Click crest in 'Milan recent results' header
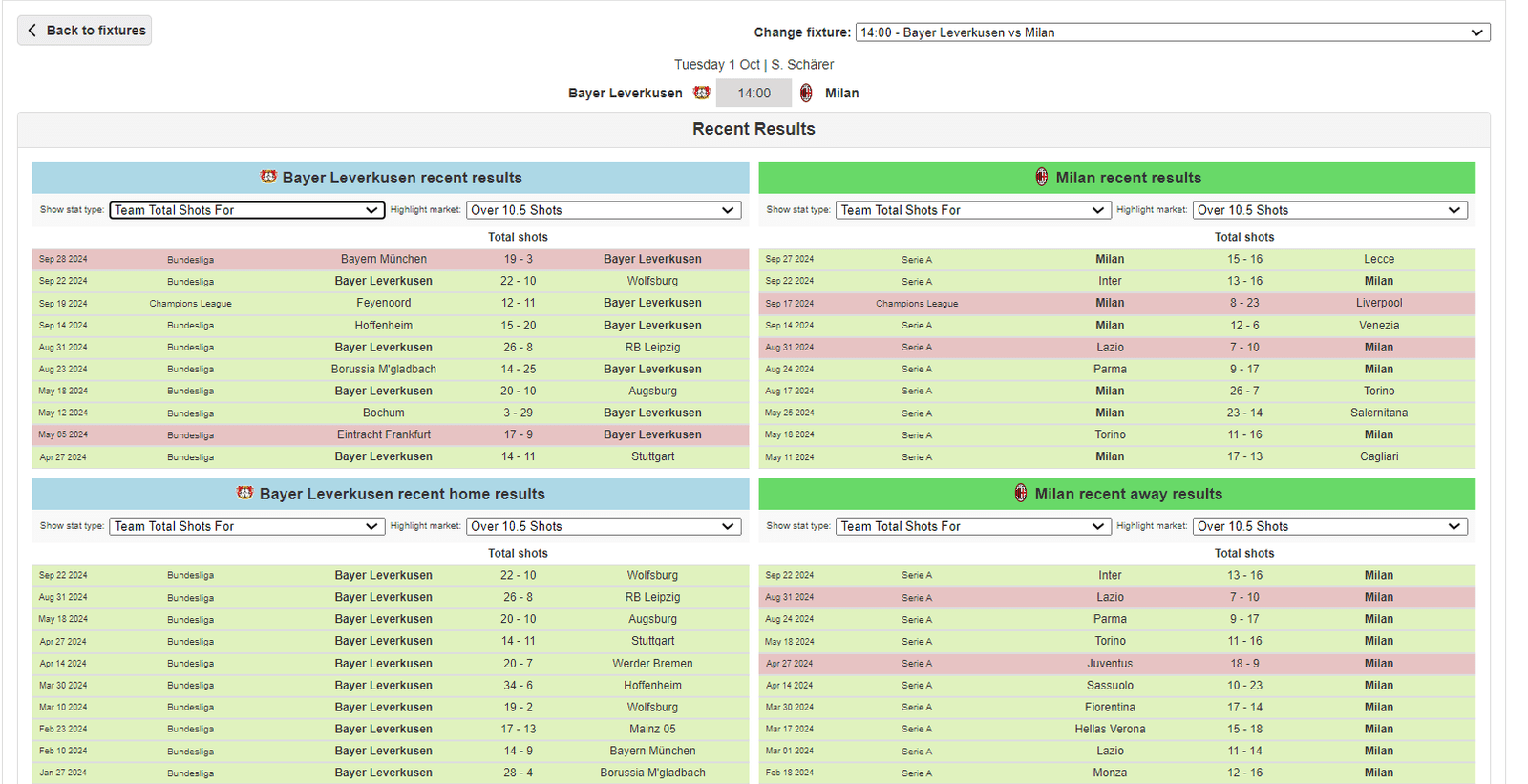Viewport: 1528px width, 784px height. pos(1042,177)
